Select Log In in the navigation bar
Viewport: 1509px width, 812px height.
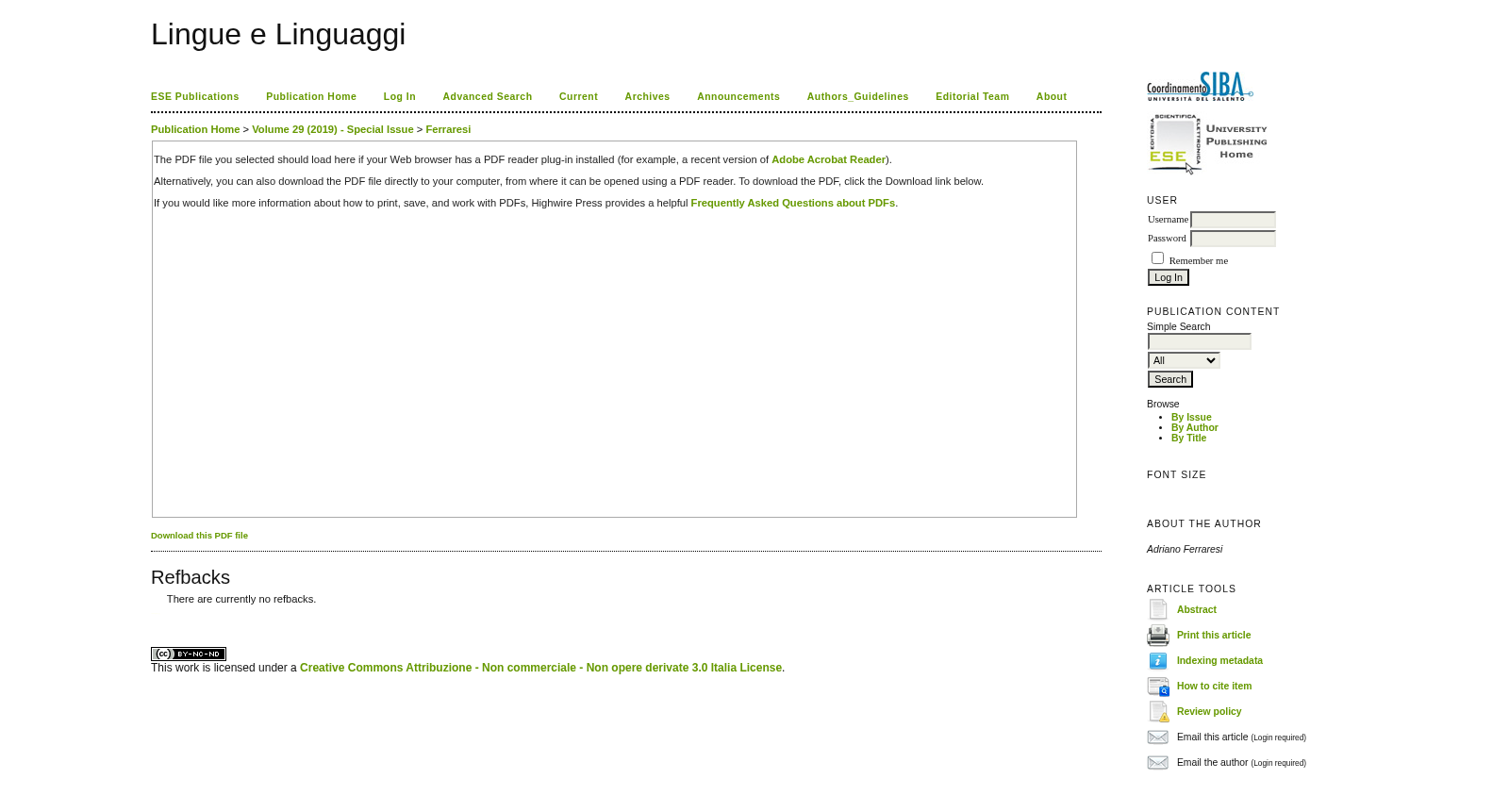point(400,96)
